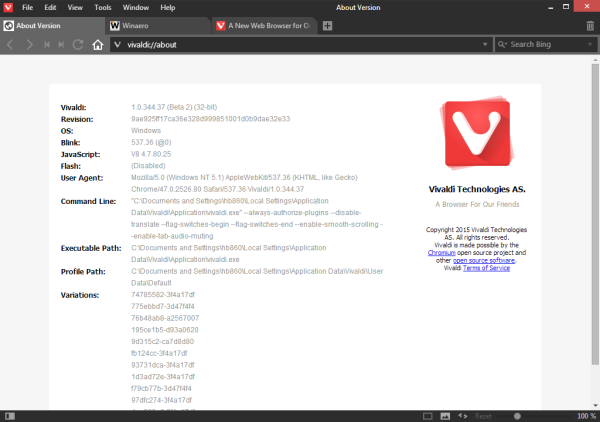Open the Window menu
600x422 pixels.
136,7
